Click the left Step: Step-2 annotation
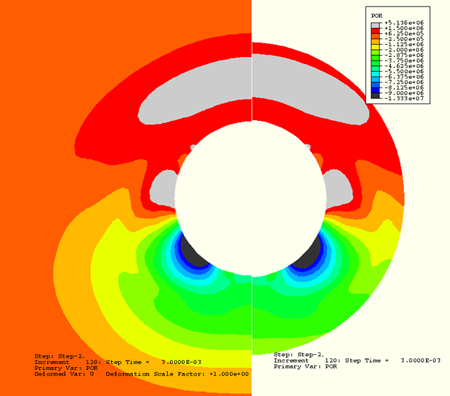Screen dimensions: 450x396 point(60,356)
